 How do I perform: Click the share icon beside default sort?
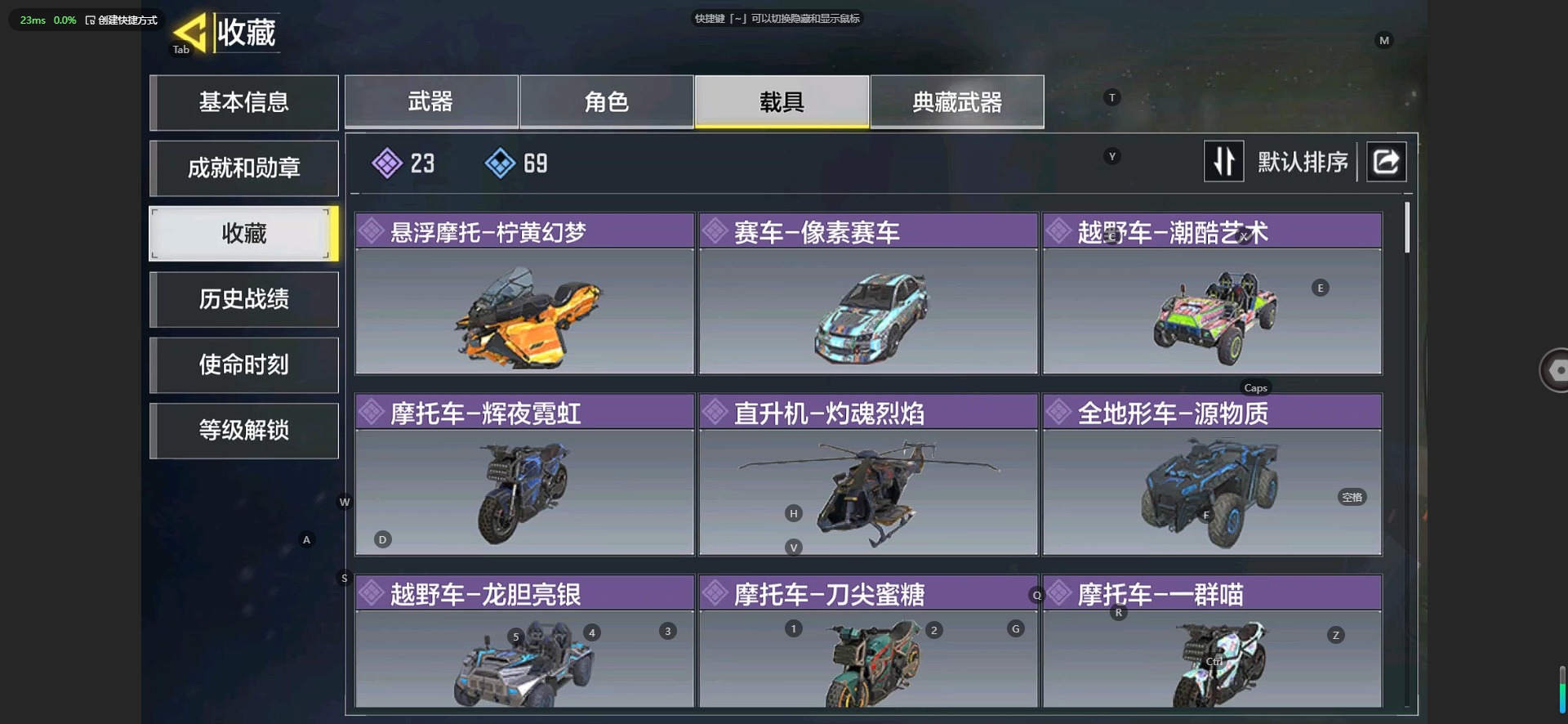click(x=1386, y=162)
